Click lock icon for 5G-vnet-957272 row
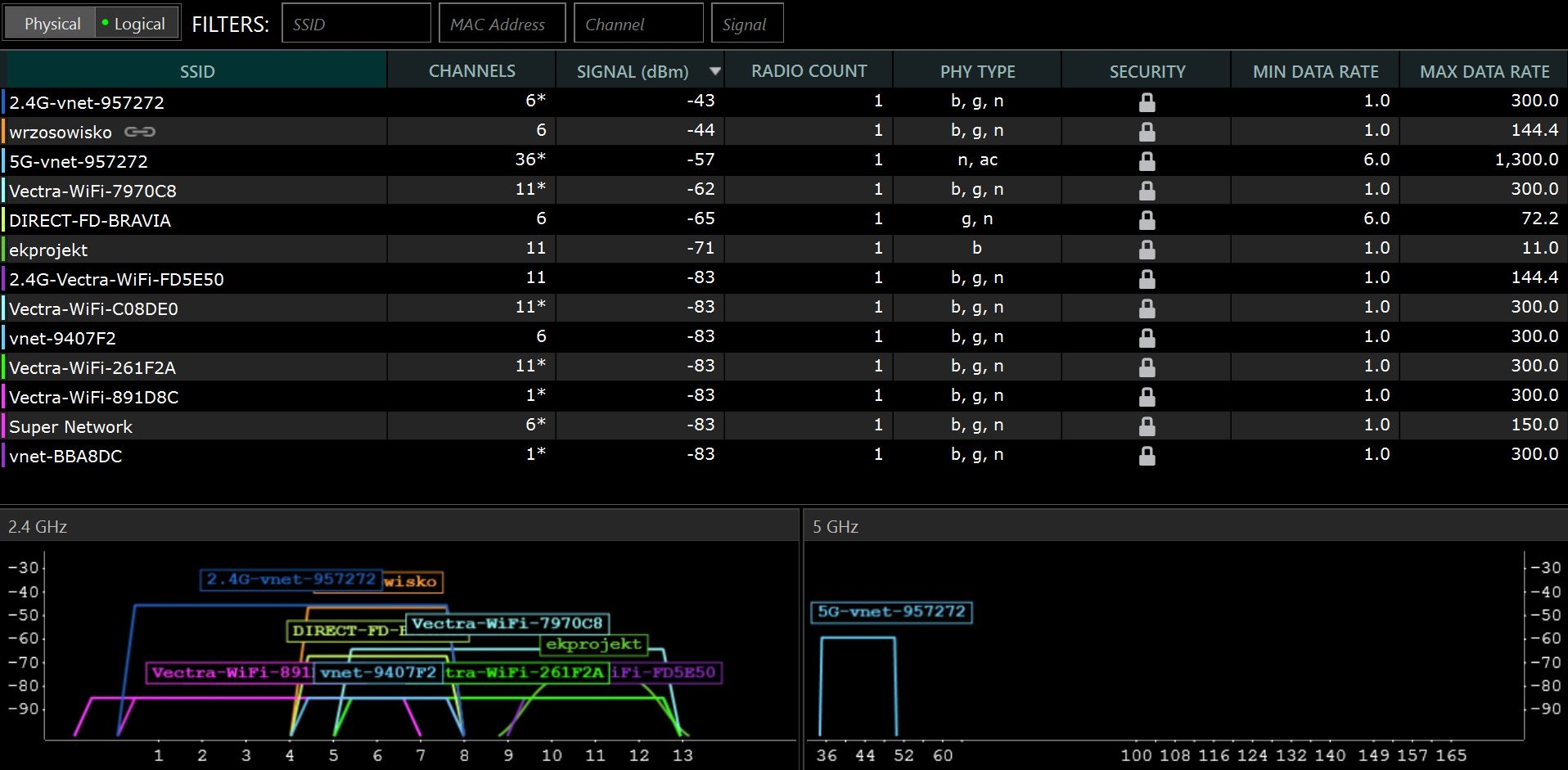The width and height of the screenshot is (1568, 770). (1147, 161)
